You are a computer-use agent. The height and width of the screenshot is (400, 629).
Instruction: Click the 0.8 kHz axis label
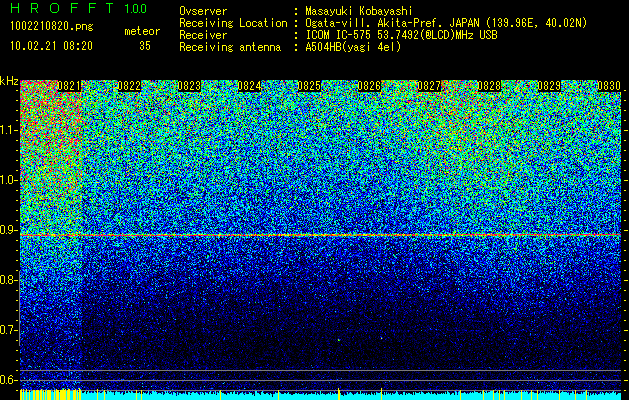pyautogui.click(x=9, y=280)
